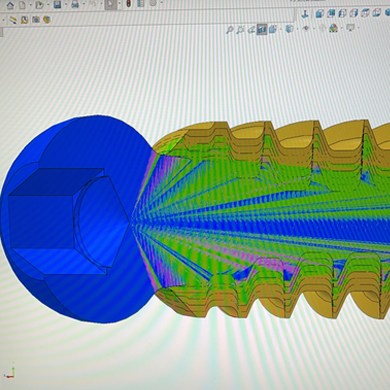Open Options gear icon
Screen dimensions: 390x390
point(153,3)
